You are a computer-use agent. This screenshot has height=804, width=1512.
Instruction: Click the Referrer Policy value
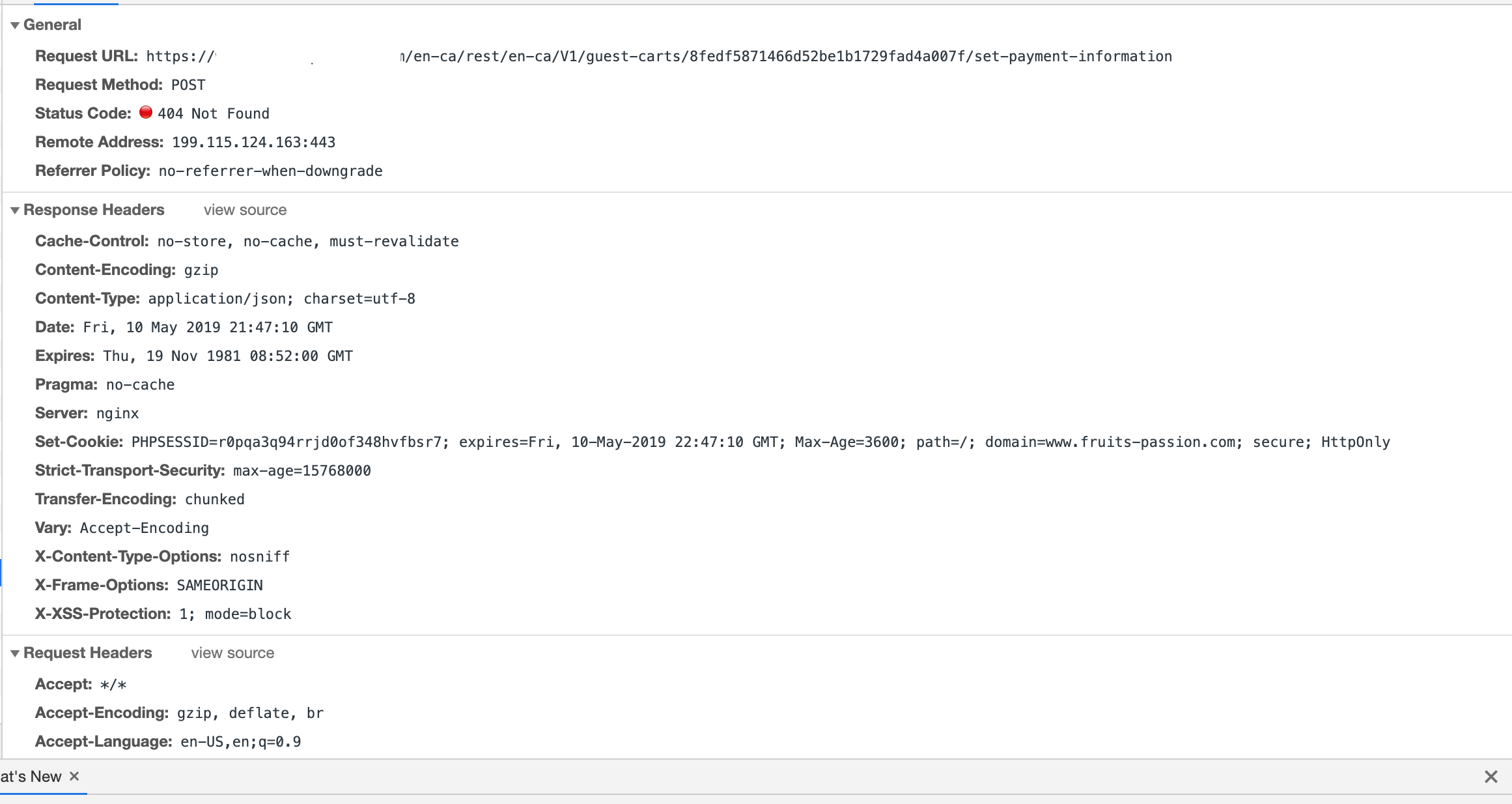tap(270, 171)
